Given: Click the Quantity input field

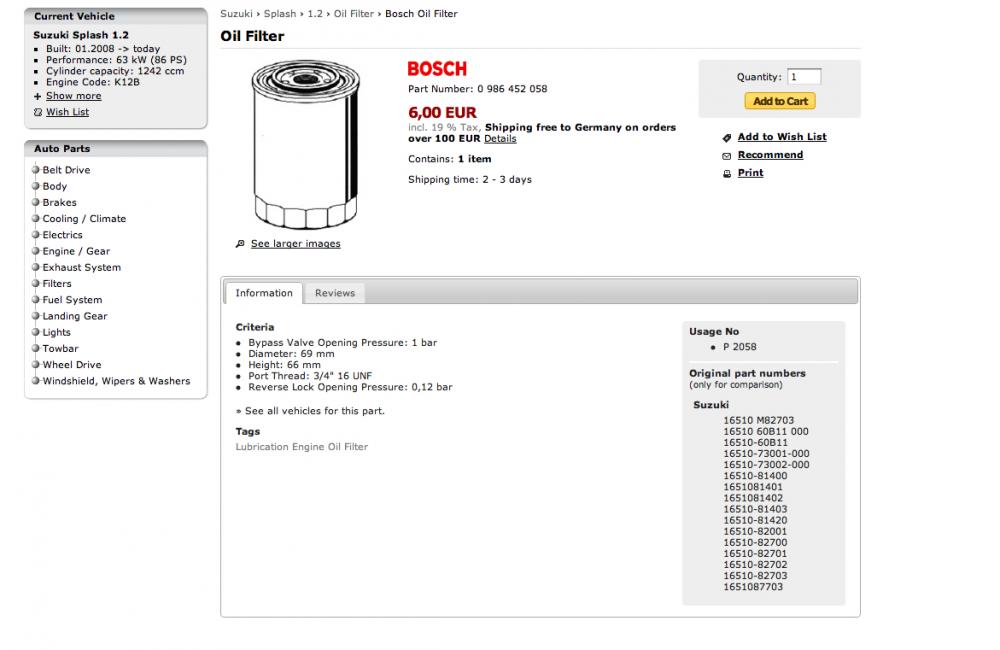Looking at the screenshot, I should (804, 77).
